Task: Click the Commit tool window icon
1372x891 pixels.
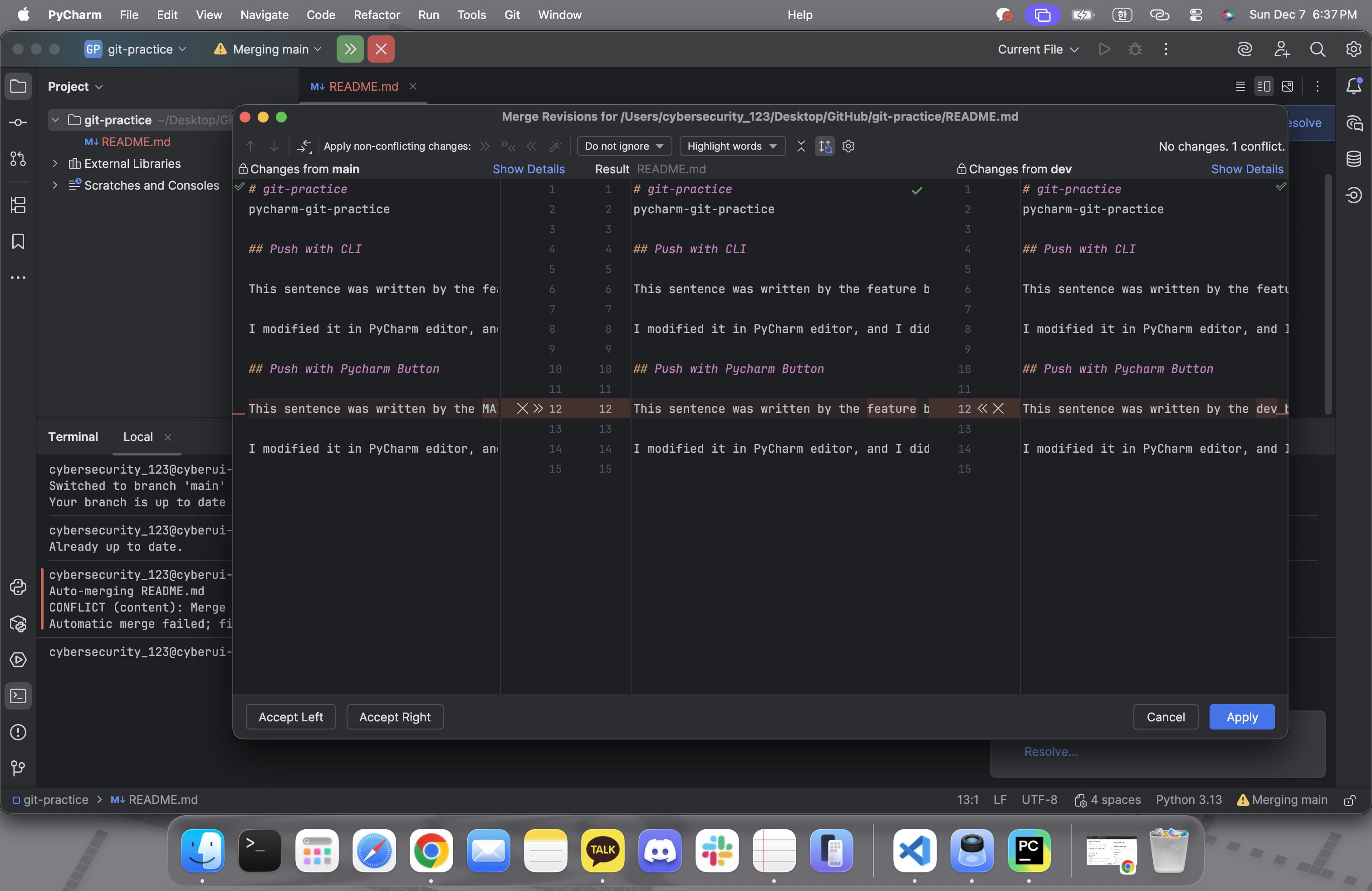Action: tap(18, 123)
